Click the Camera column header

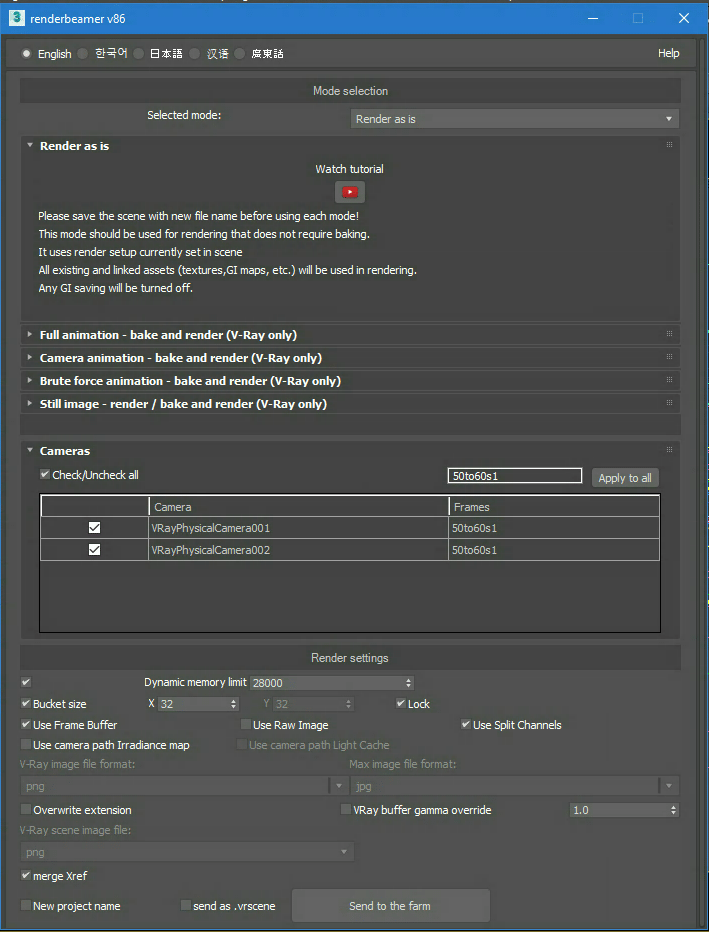point(299,506)
